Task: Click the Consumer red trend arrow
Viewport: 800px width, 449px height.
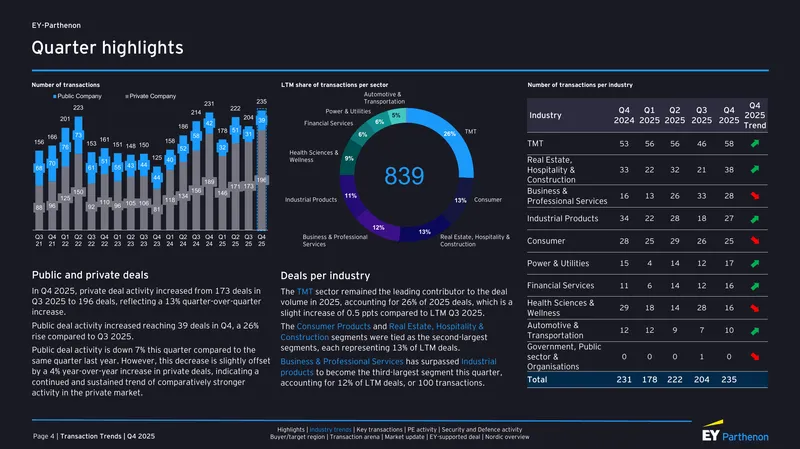Action: coord(755,241)
